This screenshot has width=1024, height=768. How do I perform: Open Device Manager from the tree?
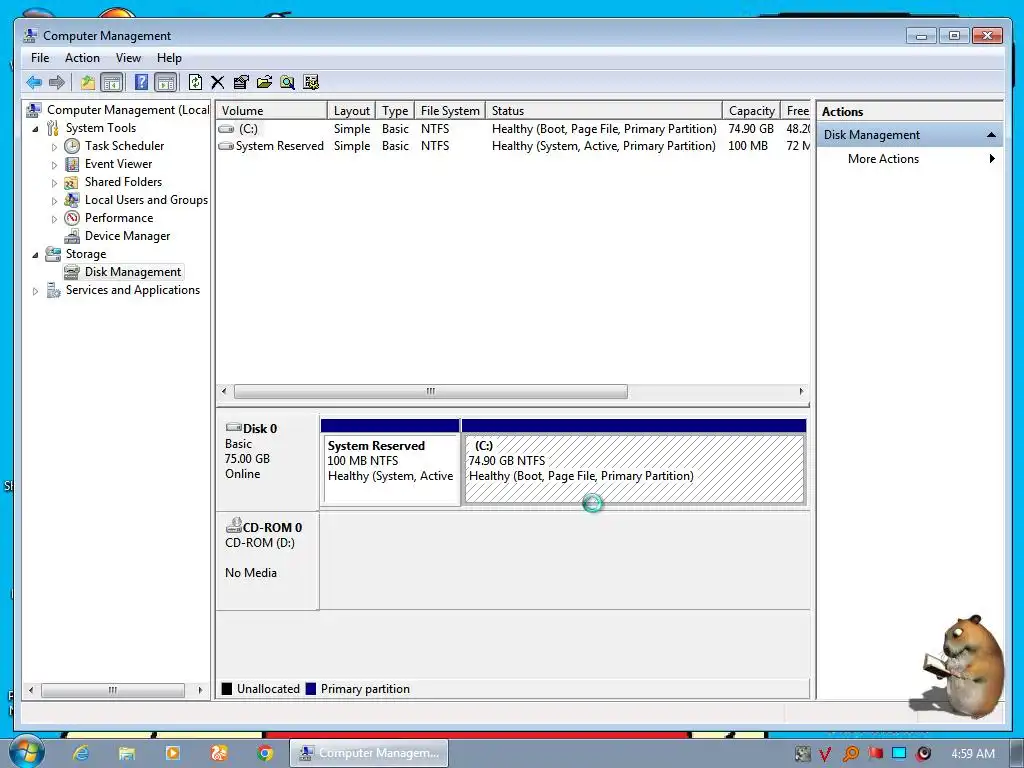pyautogui.click(x=127, y=236)
